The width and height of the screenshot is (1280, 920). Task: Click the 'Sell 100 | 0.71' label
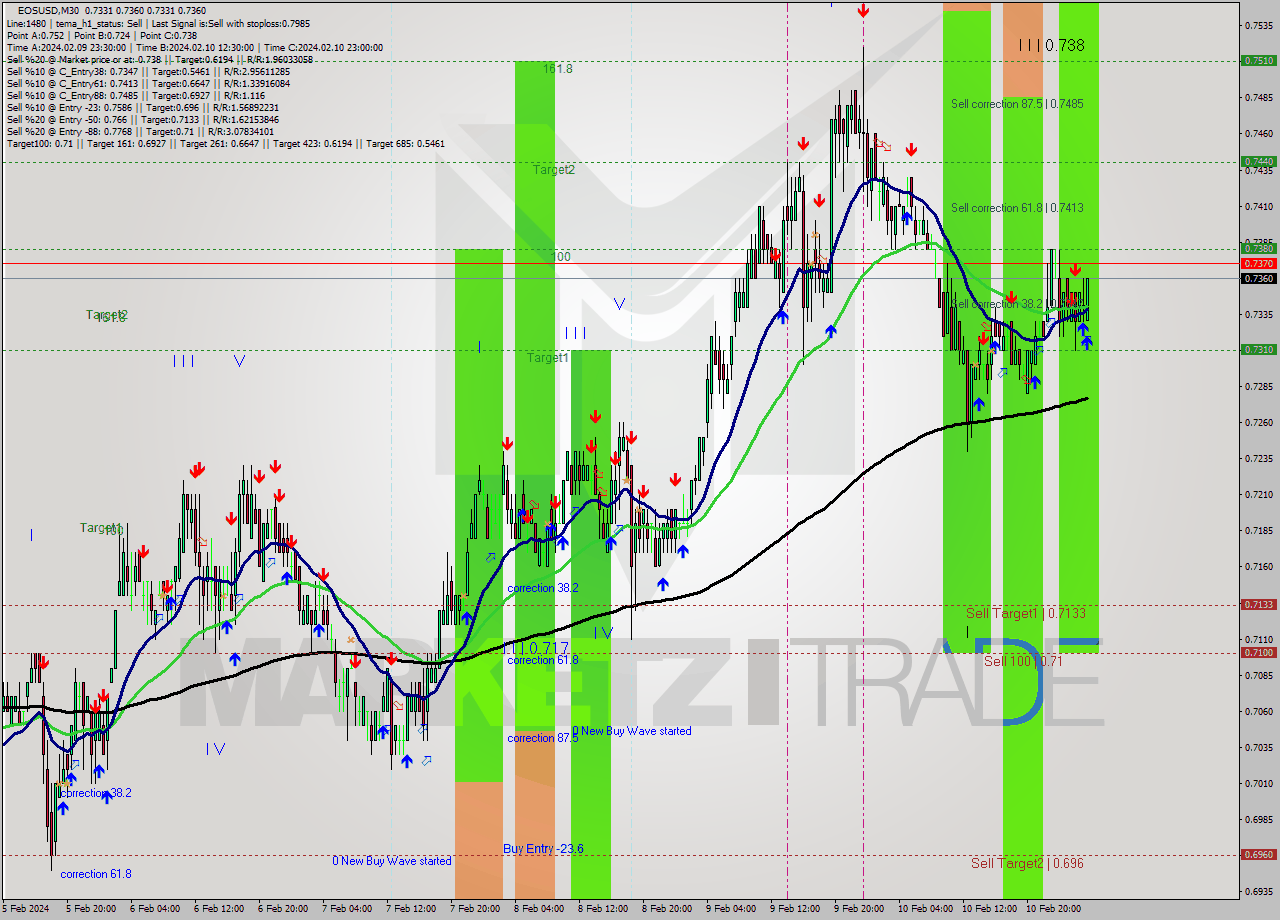[x=1023, y=661]
